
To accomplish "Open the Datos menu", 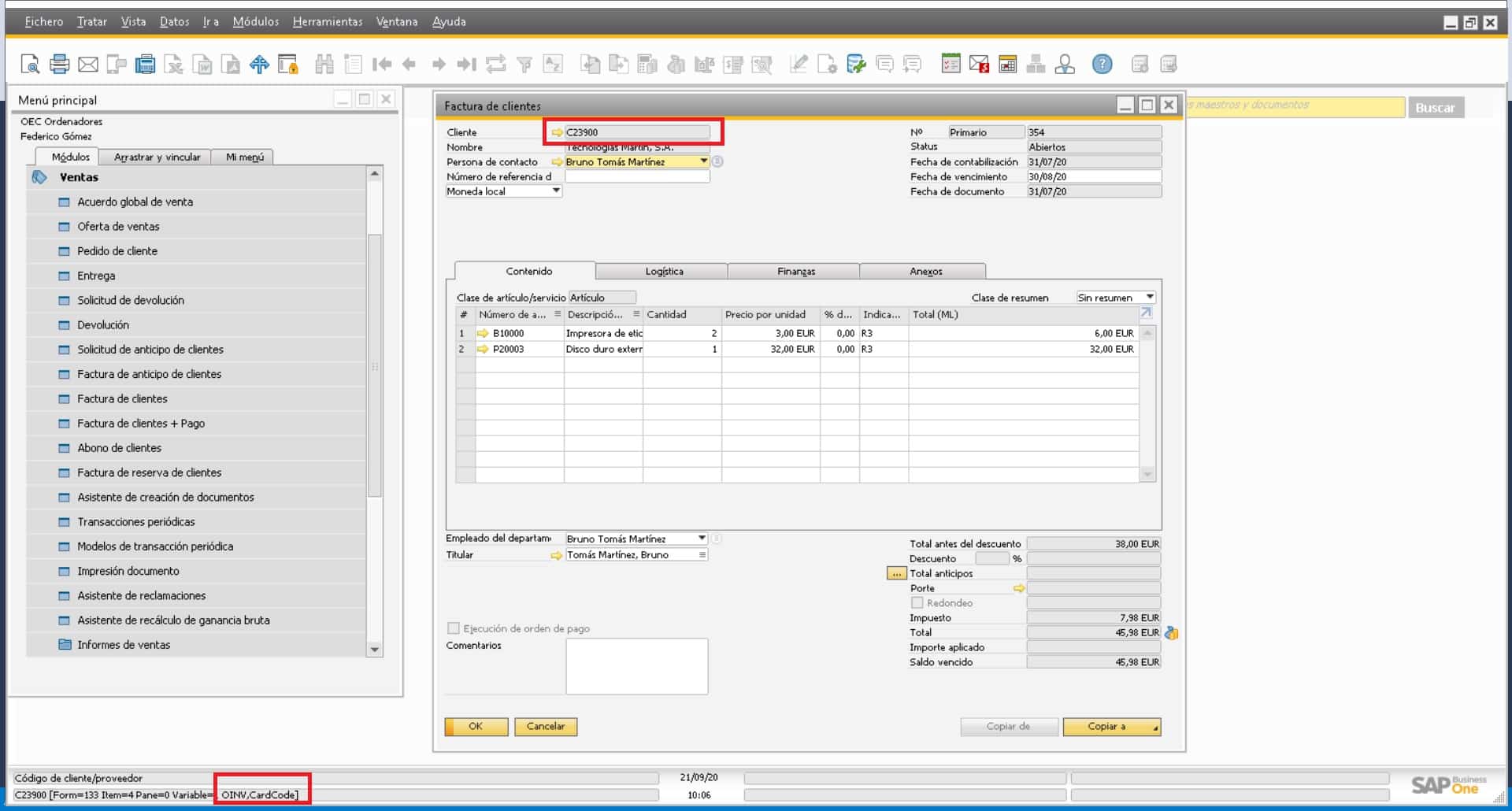I will (x=174, y=22).
